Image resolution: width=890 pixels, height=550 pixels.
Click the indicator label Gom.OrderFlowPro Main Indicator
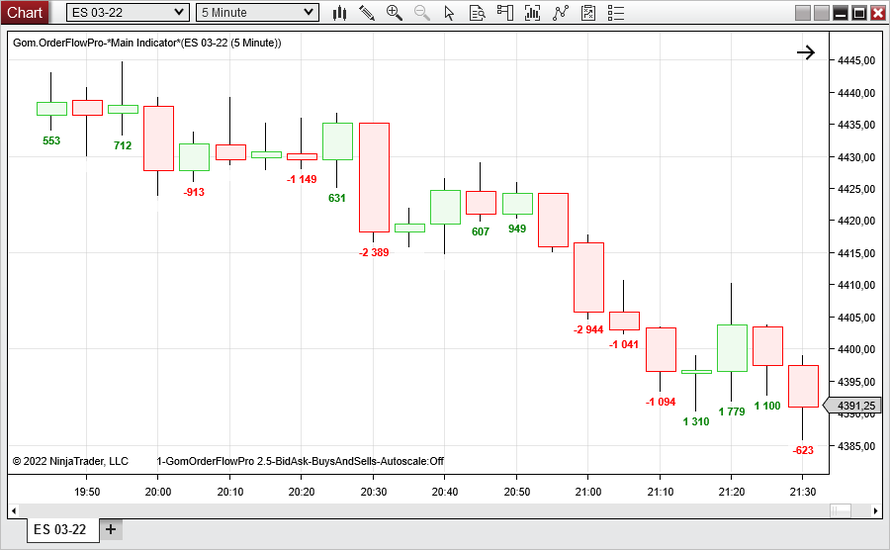[x=147, y=43]
